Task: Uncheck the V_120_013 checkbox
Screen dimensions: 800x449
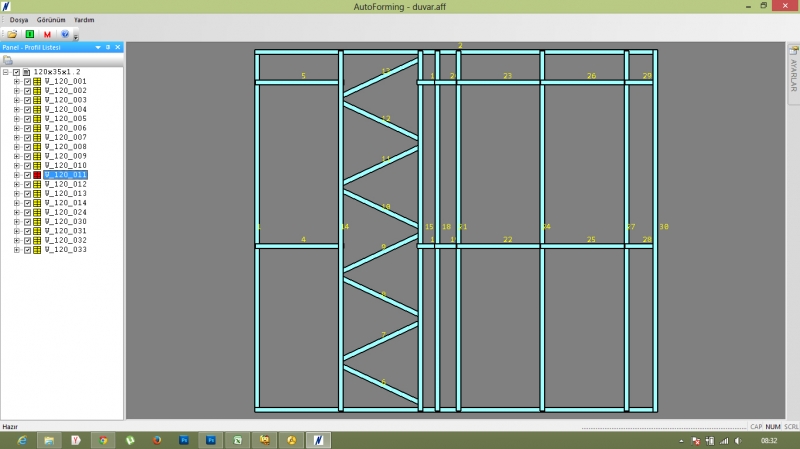Action: coord(28,194)
